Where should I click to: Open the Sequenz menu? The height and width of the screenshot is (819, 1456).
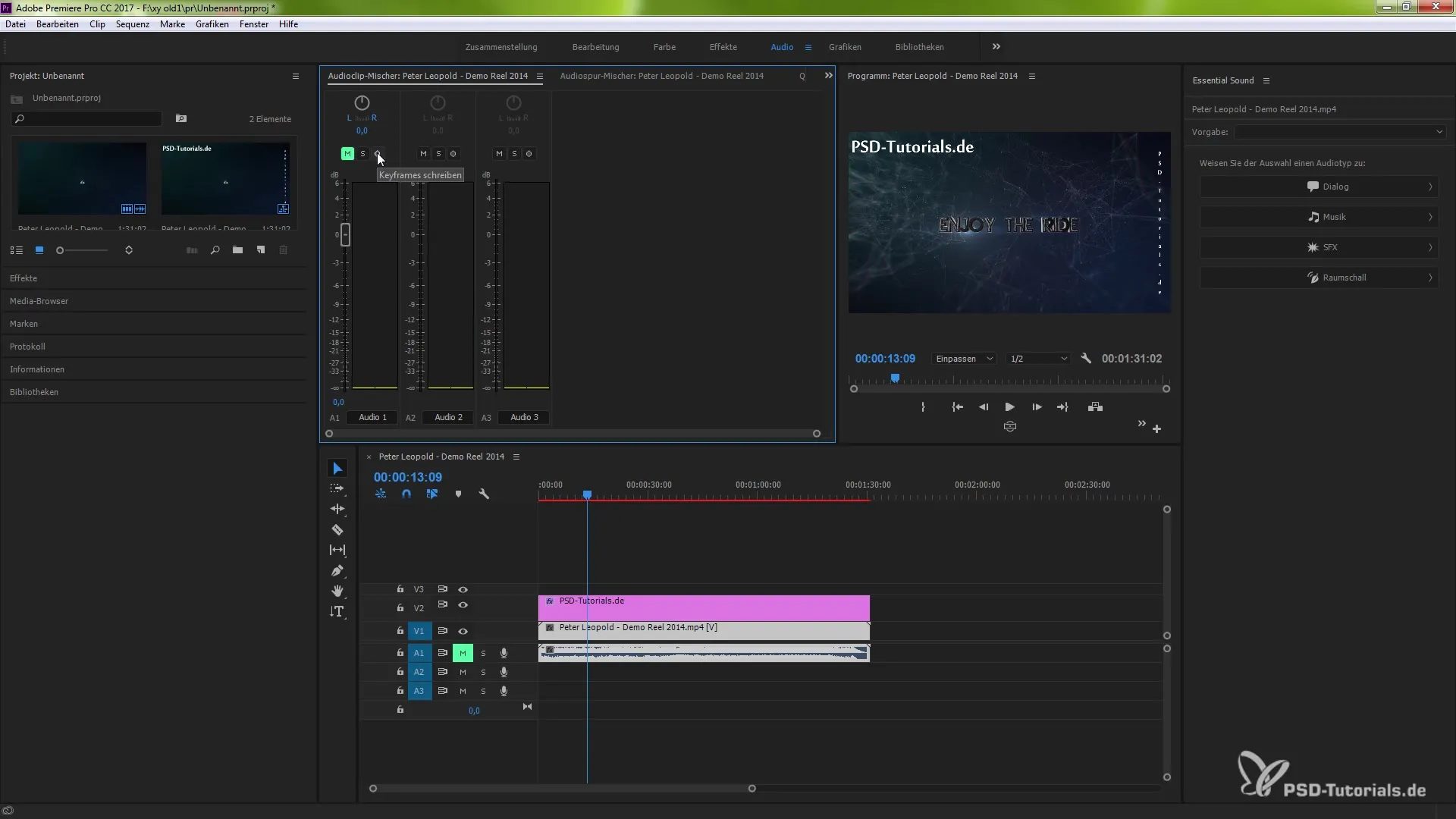(x=132, y=24)
